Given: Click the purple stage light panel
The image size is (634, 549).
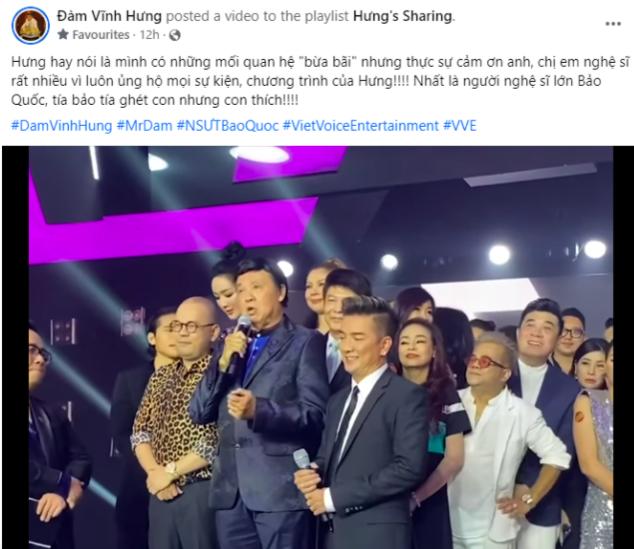Looking at the screenshot, I should (x=174, y=226).
